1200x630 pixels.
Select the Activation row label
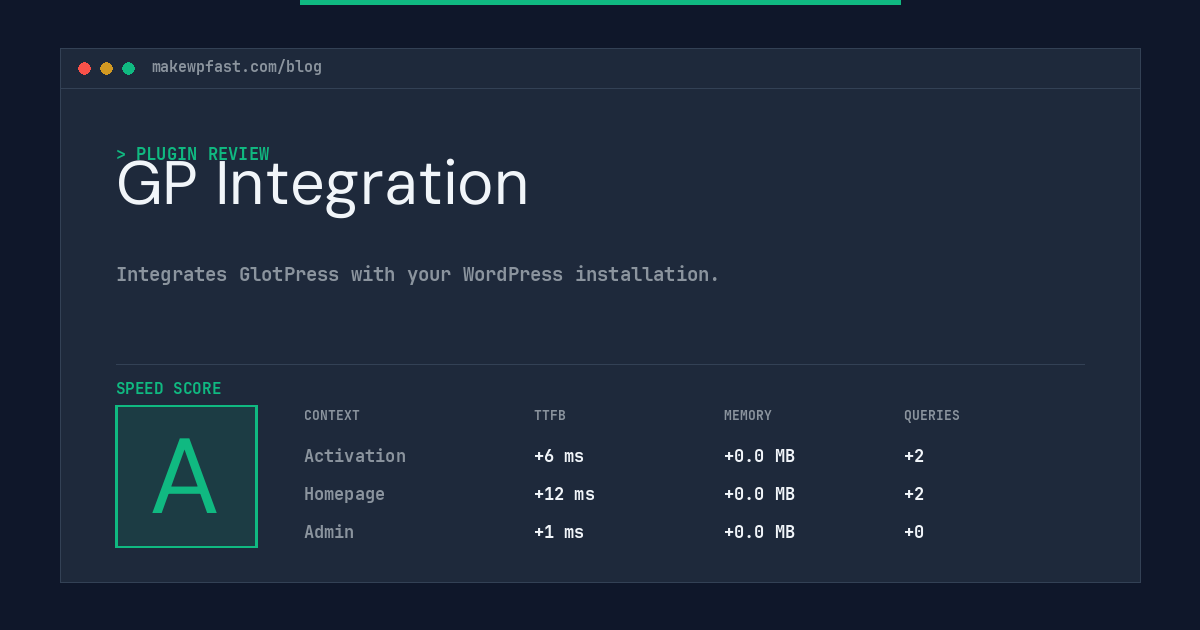coord(355,456)
